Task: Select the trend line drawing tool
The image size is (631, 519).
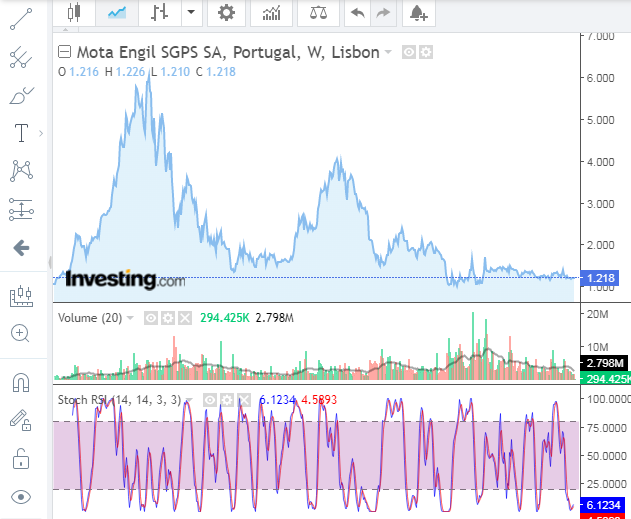Action: coord(21,19)
